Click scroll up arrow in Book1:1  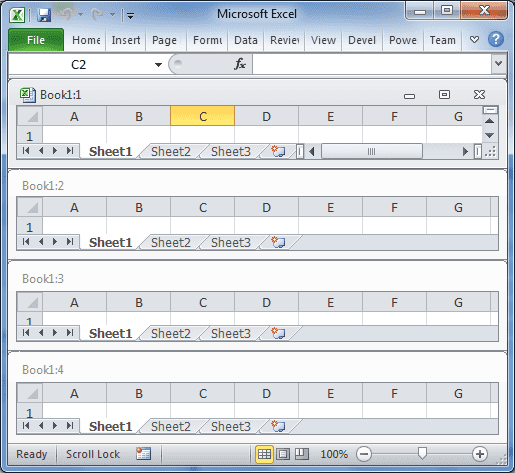(x=489, y=121)
